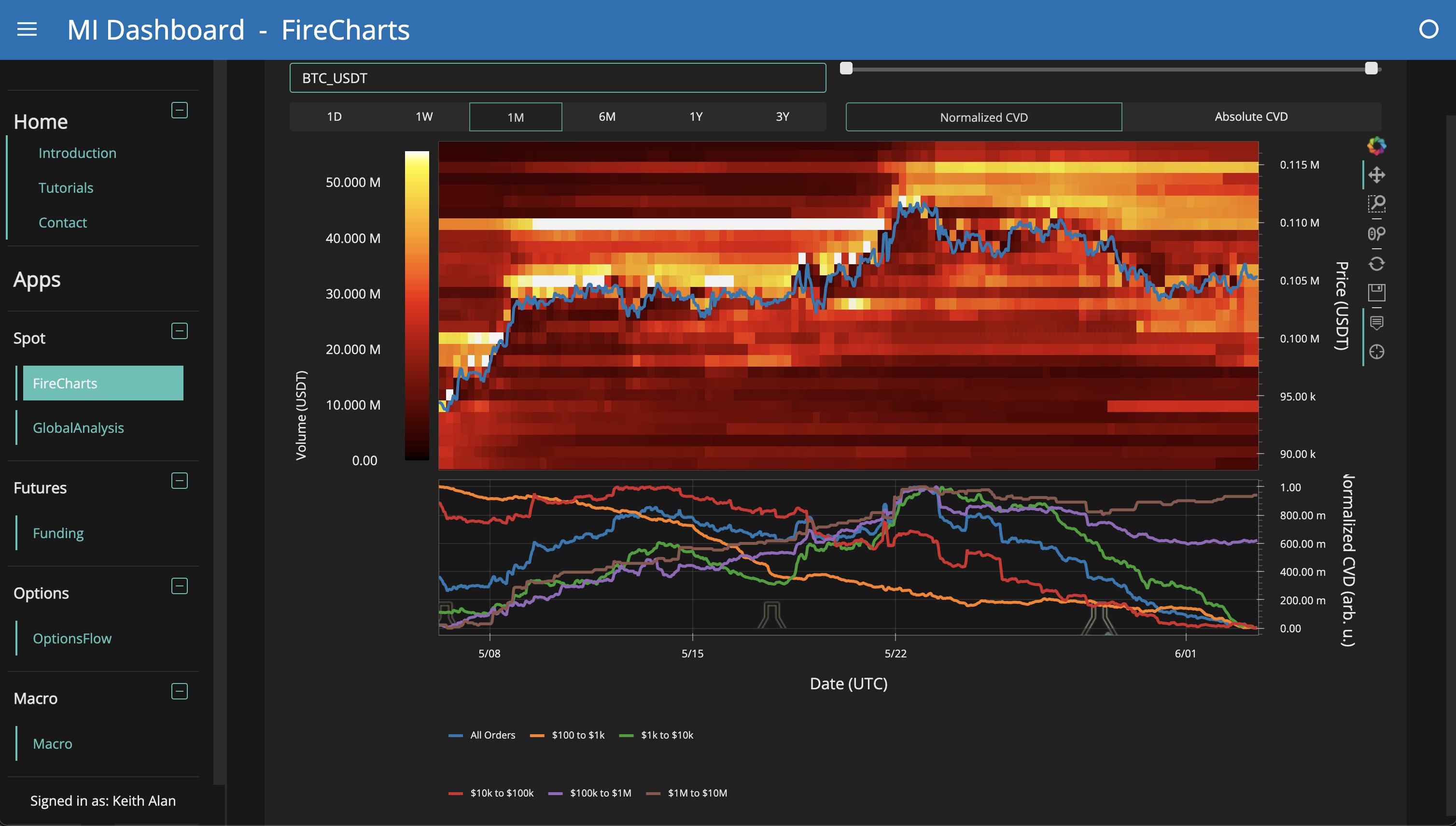
Task: Collapse the Futures section
Action: 179,481
